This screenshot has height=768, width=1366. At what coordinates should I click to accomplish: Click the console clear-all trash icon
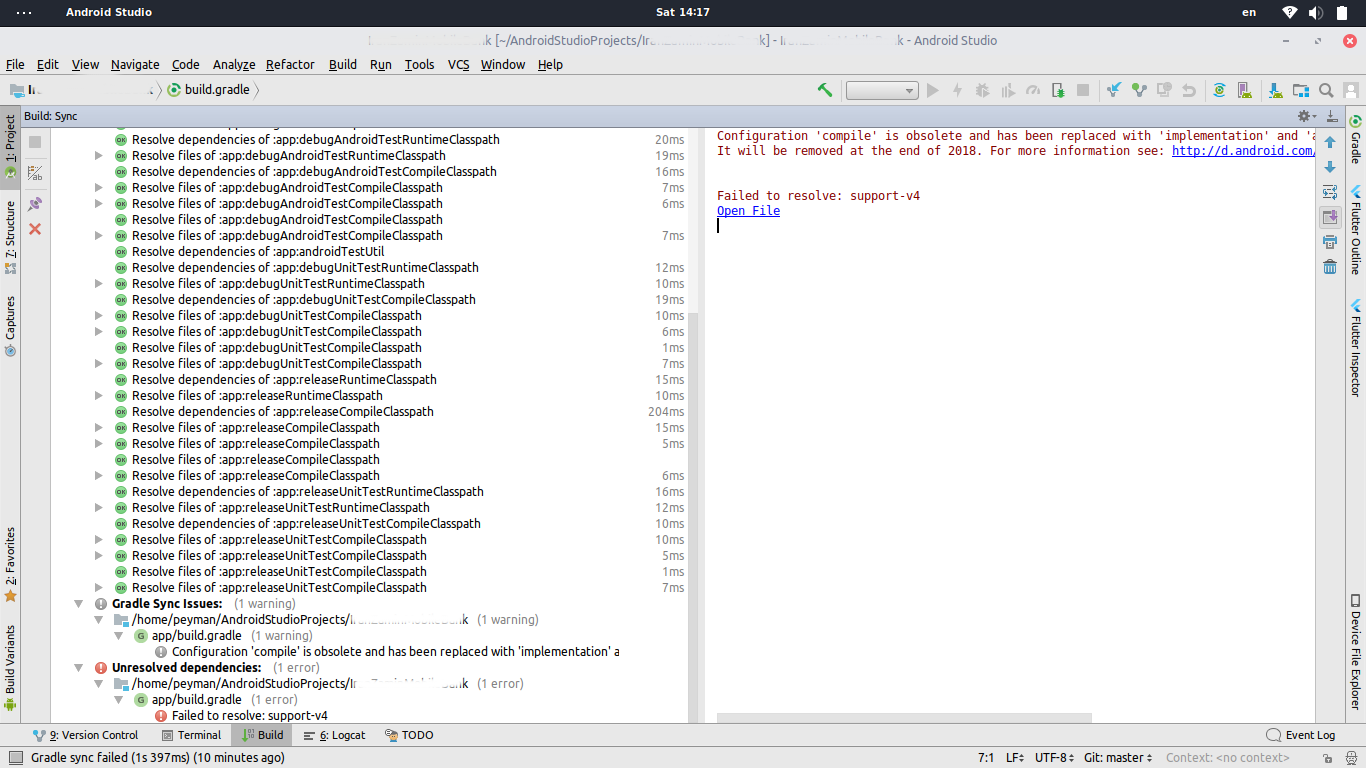click(x=1330, y=267)
